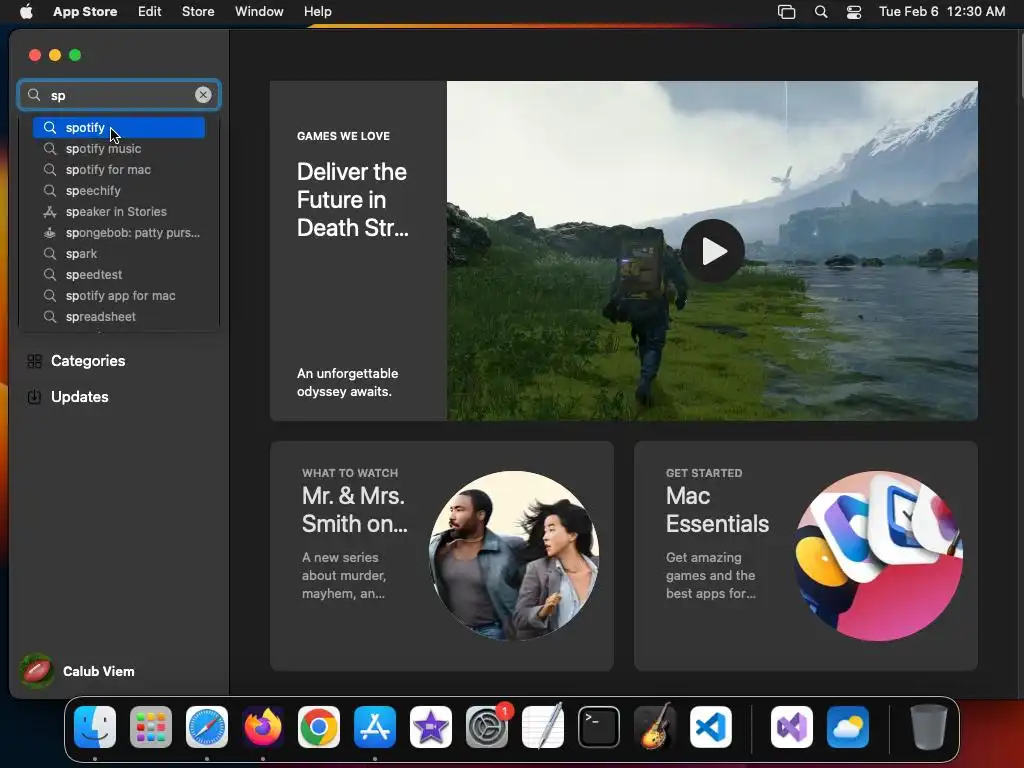Click the 'GET STARTED' label

704,473
